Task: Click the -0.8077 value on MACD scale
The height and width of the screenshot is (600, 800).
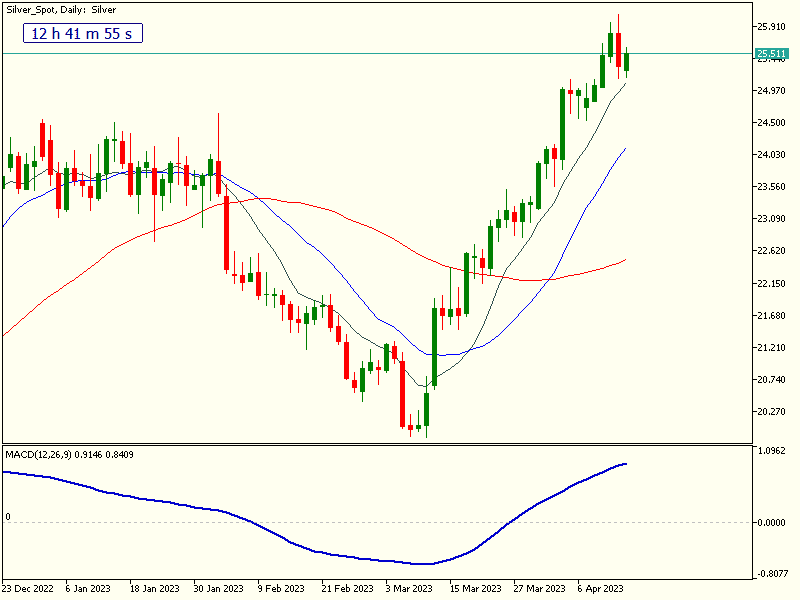Action: pos(771,574)
